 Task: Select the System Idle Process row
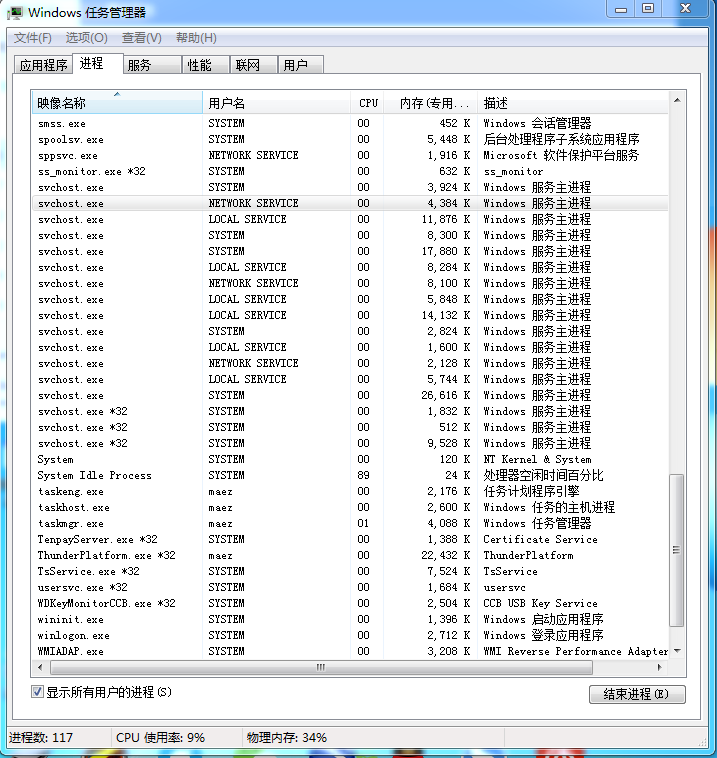click(350, 475)
